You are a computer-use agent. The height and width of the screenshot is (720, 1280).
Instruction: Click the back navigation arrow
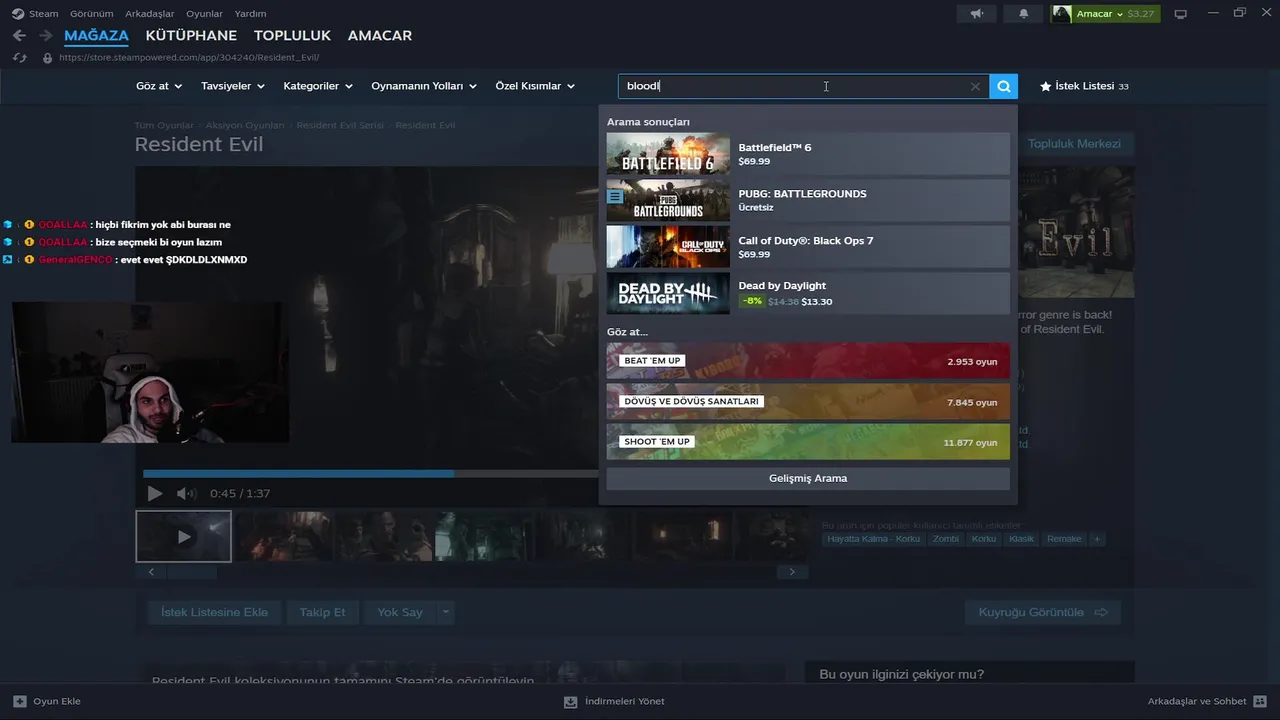point(19,35)
